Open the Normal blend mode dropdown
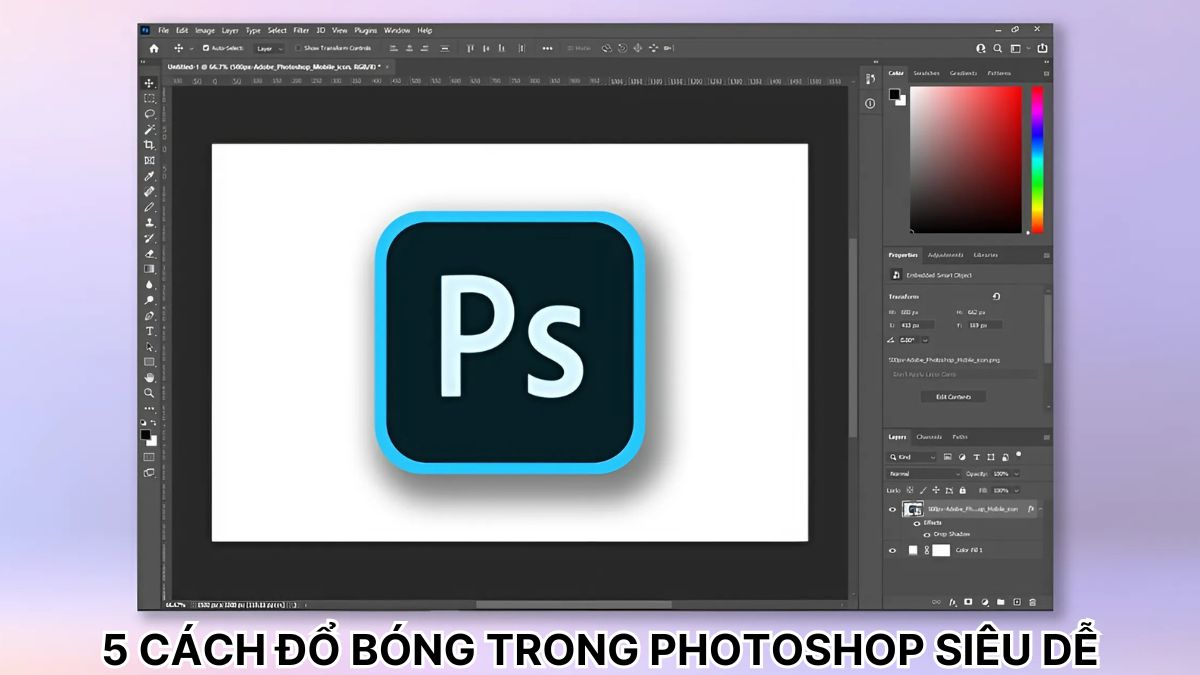This screenshot has width=1200, height=675. [925, 474]
